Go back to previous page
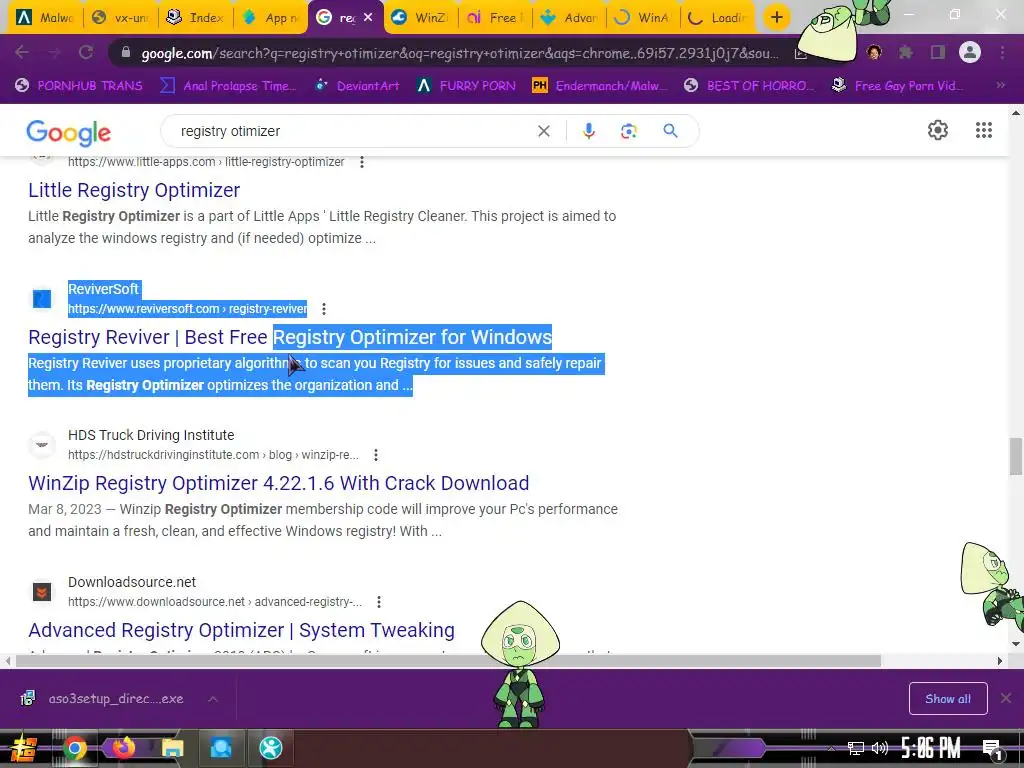Screen dimensions: 1024x768 pyautogui.click(x=22, y=52)
